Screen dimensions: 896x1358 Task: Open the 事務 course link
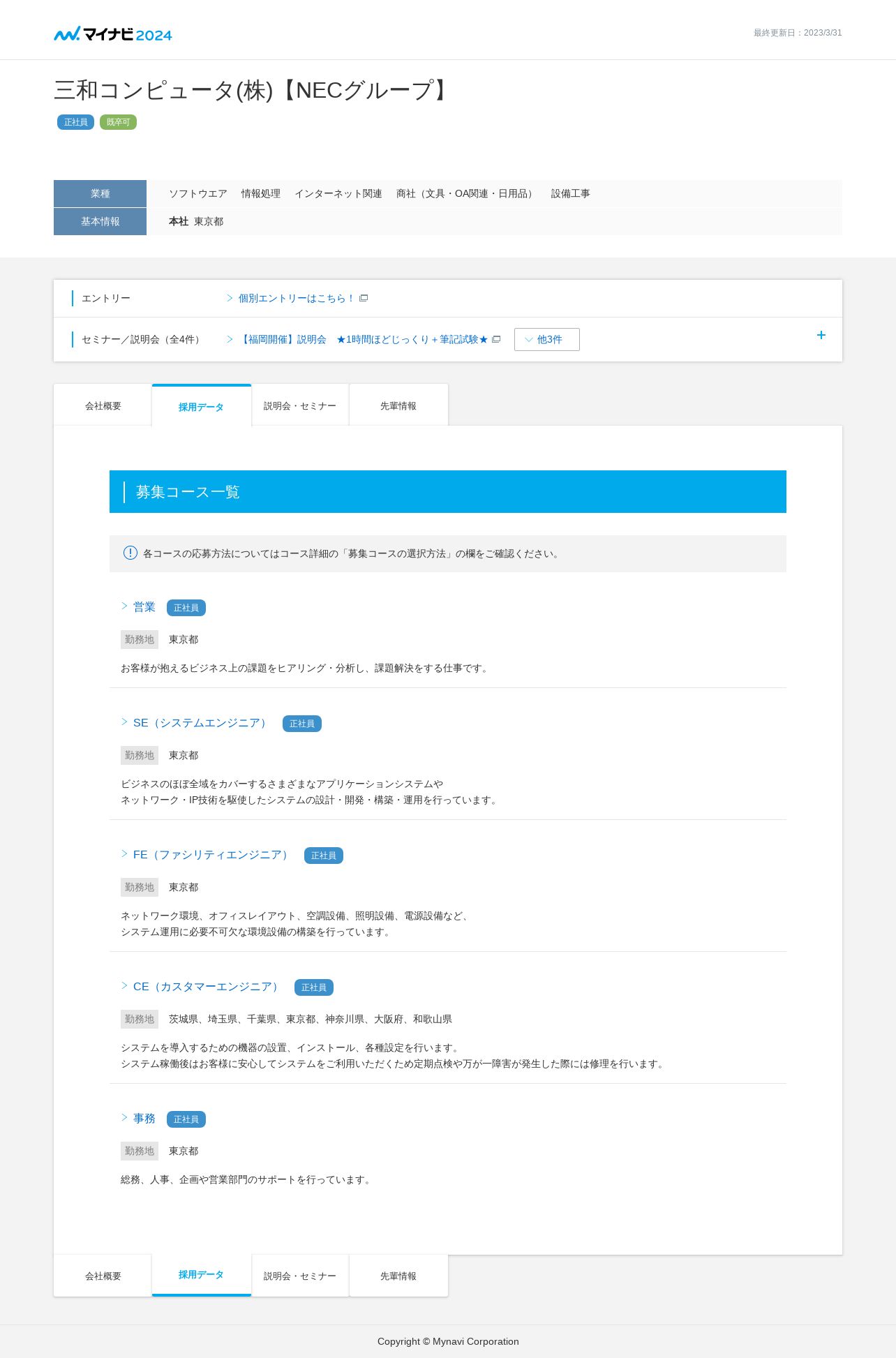144,1119
